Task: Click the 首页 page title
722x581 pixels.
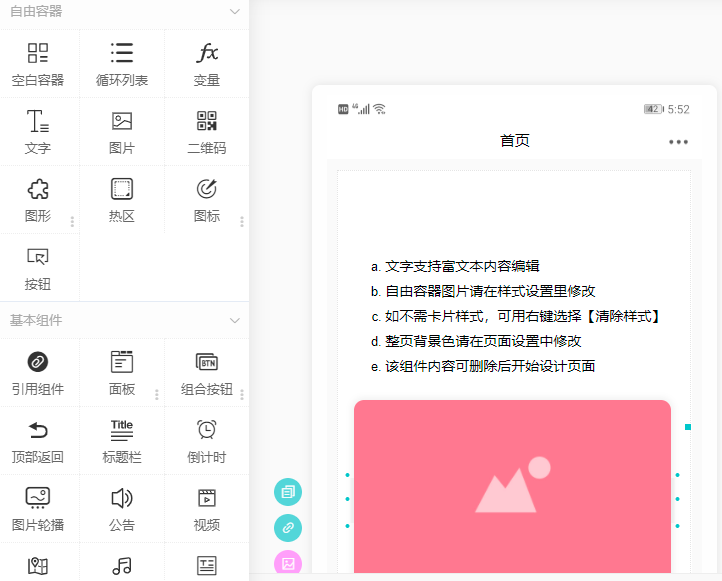Action: [514, 141]
